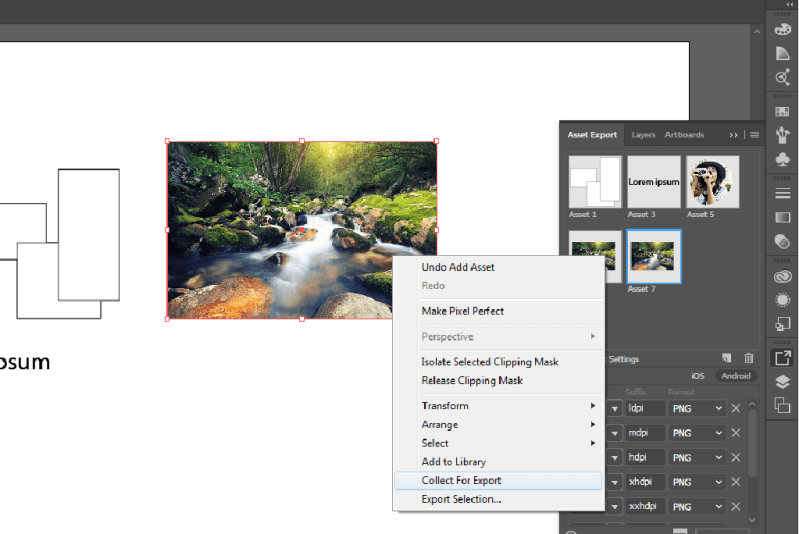
Task: Edit the mdpi suffix field
Action: point(646,433)
